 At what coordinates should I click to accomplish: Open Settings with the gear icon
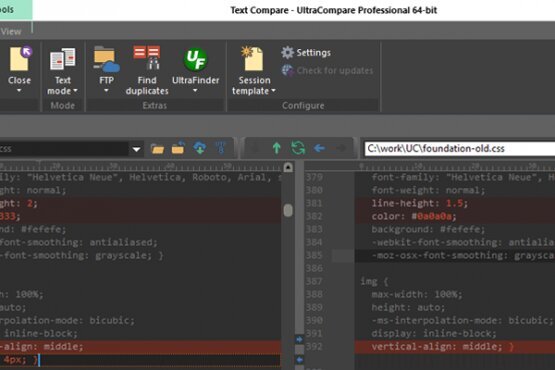[x=306, y=53]
